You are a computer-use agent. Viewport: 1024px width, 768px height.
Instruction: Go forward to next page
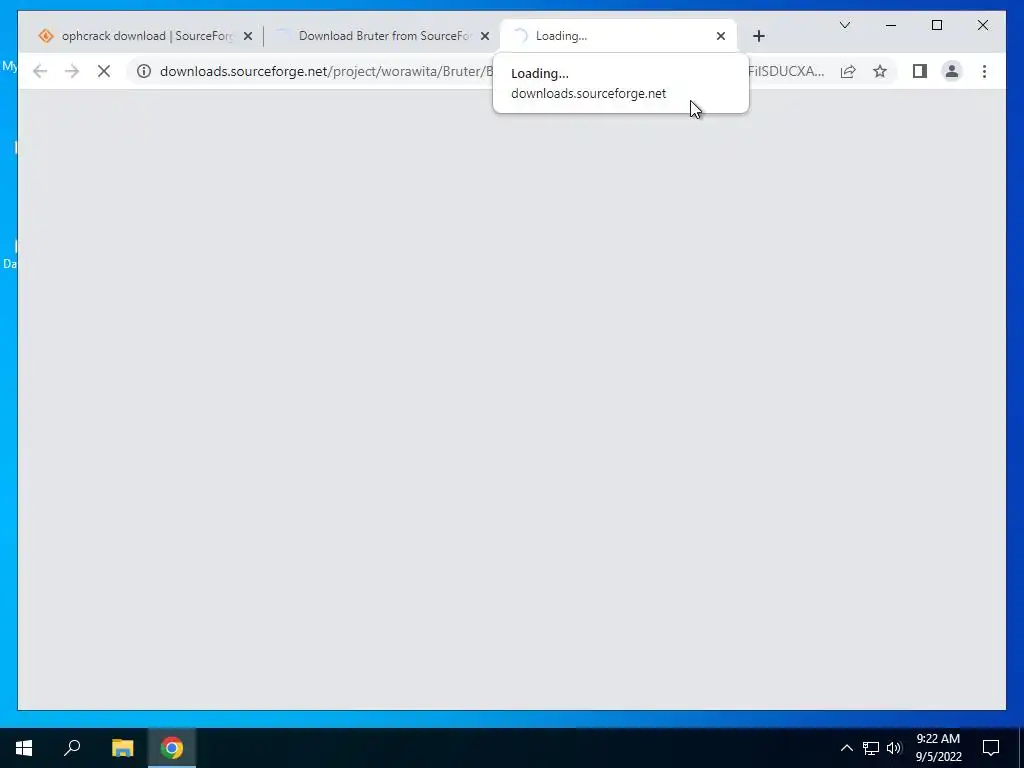(x=72, y=71)
